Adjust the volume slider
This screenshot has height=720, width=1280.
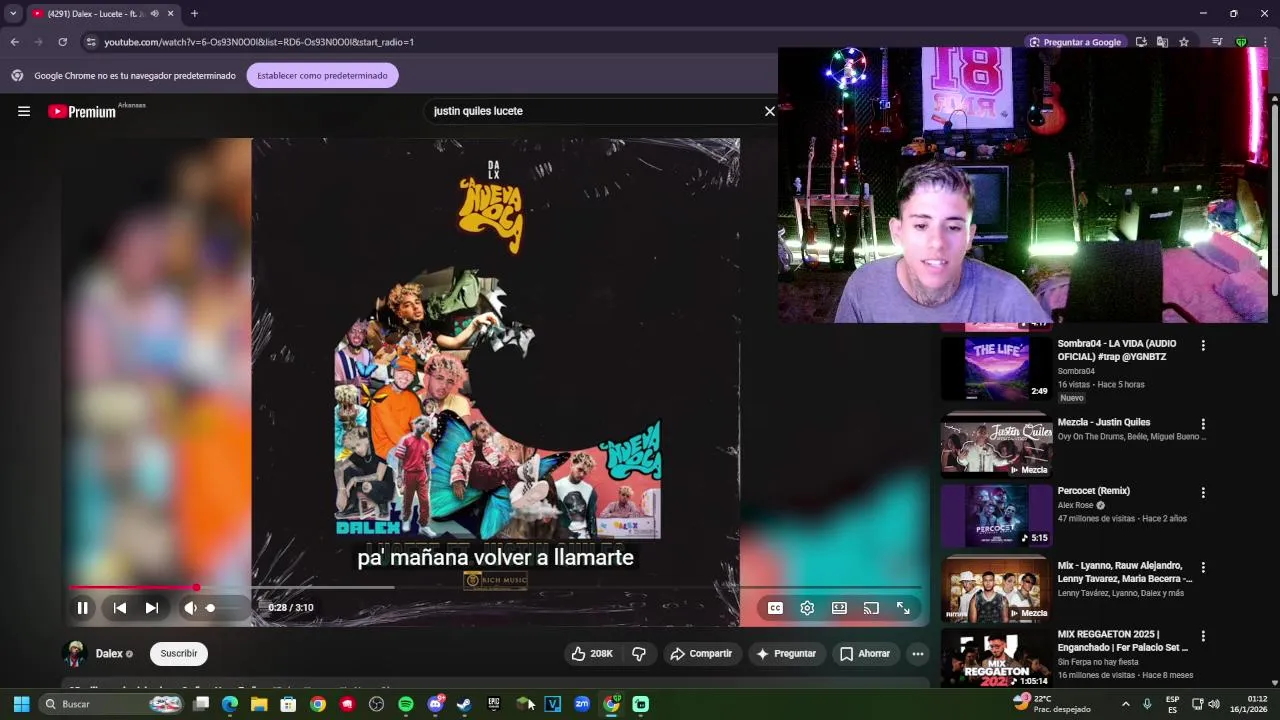225,608
